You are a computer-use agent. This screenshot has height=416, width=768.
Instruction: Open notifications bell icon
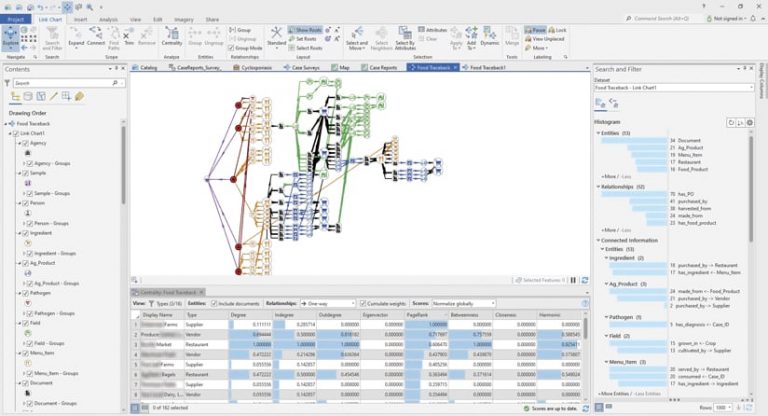753,19
